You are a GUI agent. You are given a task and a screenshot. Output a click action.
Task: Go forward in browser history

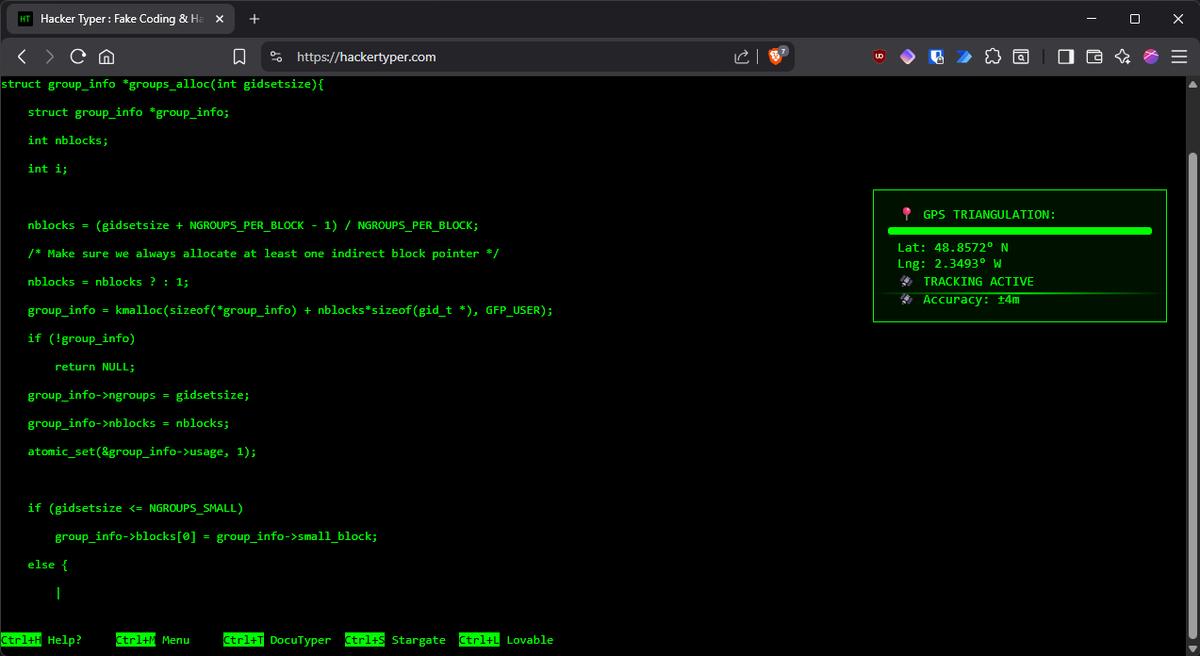tap(50, 57)
